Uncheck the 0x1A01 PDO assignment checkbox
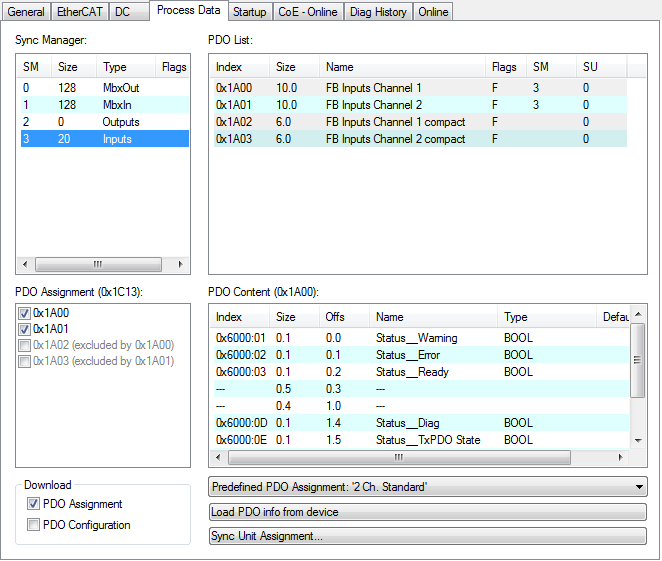The width and height of the screenshot is (662, 561). (24, 329)
